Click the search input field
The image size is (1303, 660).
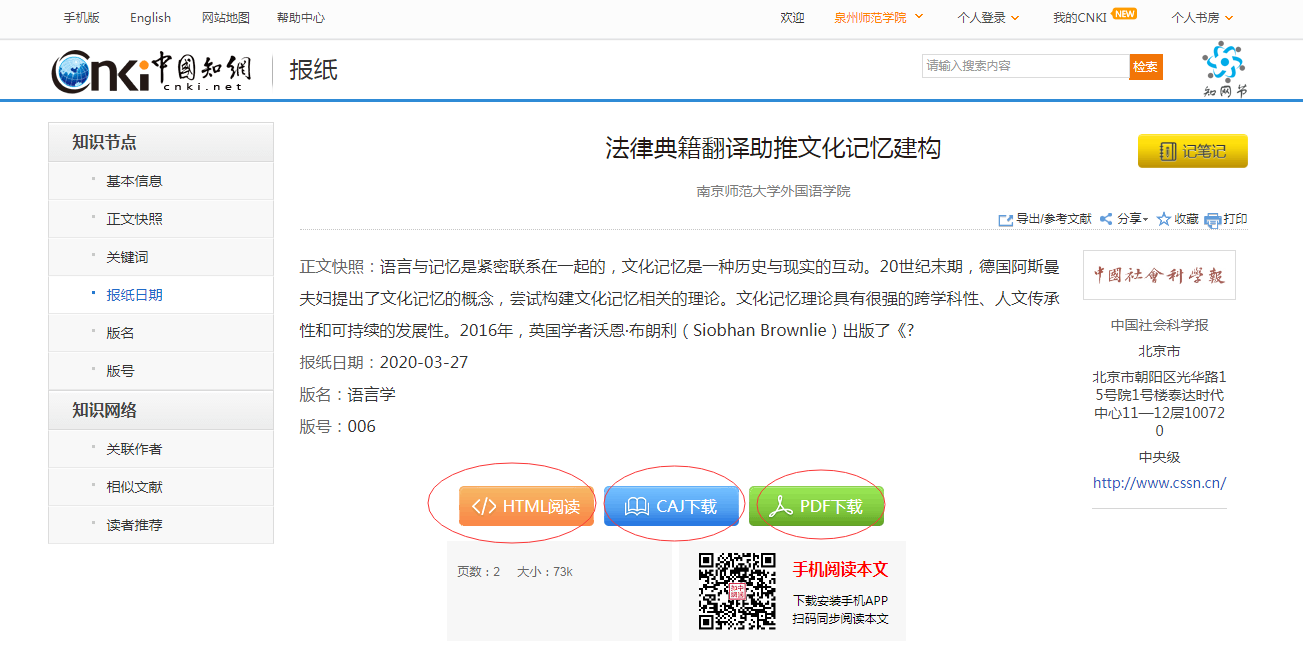point(1025,66)
